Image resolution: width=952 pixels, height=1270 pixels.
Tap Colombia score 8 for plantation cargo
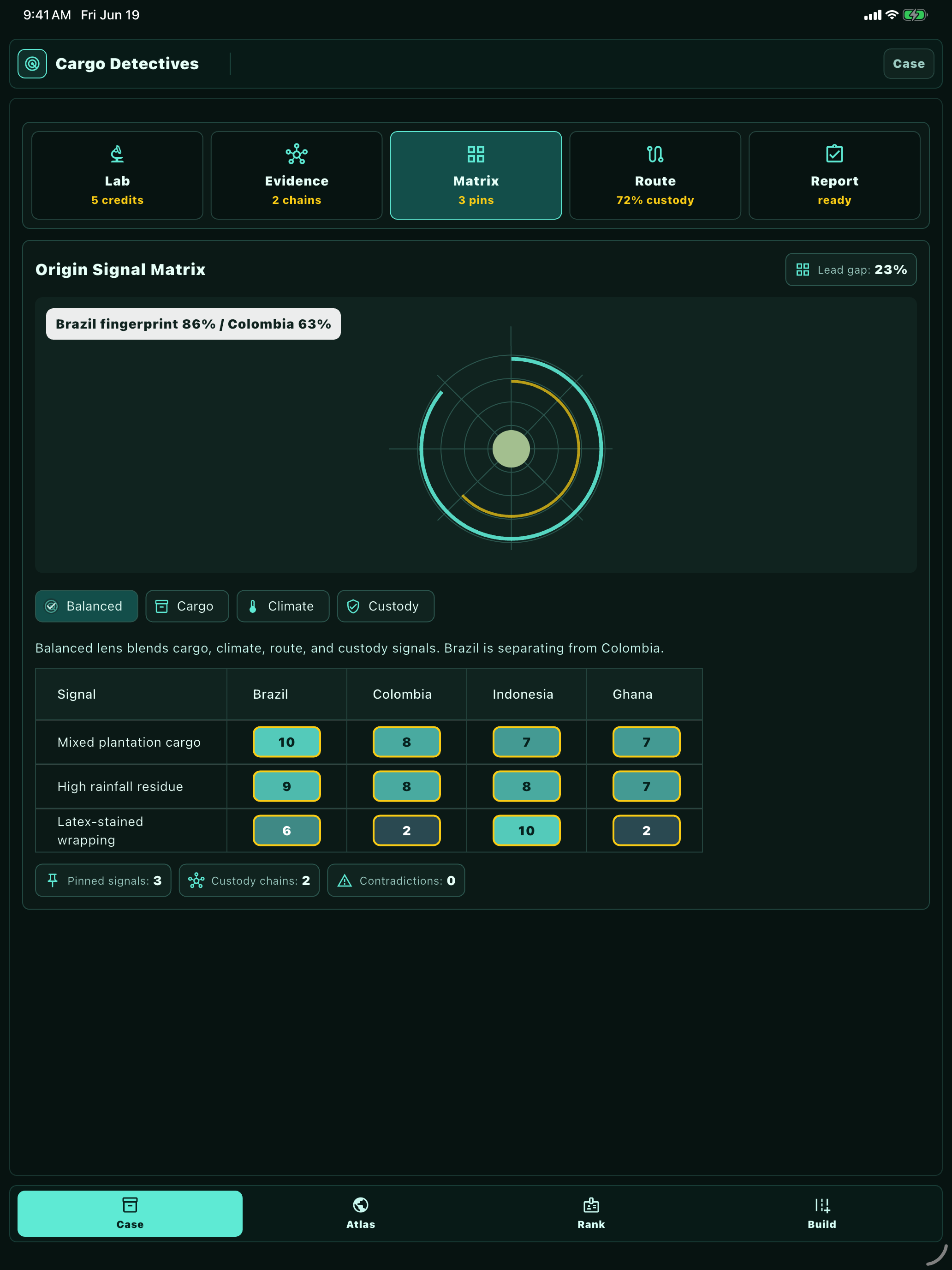(407, 742)
